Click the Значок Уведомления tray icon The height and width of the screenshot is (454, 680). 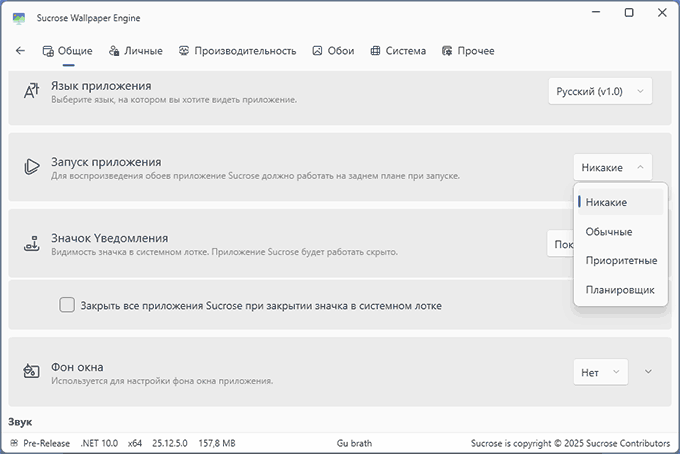point(30,244)
